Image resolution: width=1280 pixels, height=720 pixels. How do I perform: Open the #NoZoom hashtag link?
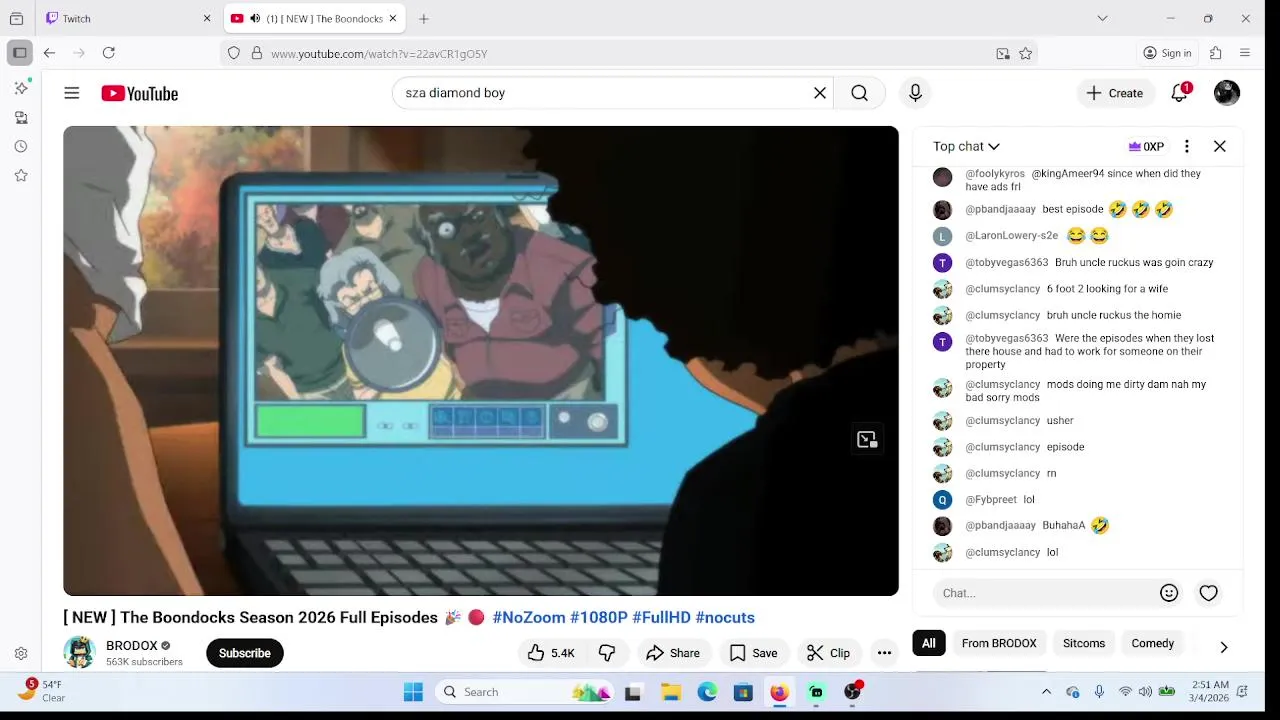tap(529, 617)
